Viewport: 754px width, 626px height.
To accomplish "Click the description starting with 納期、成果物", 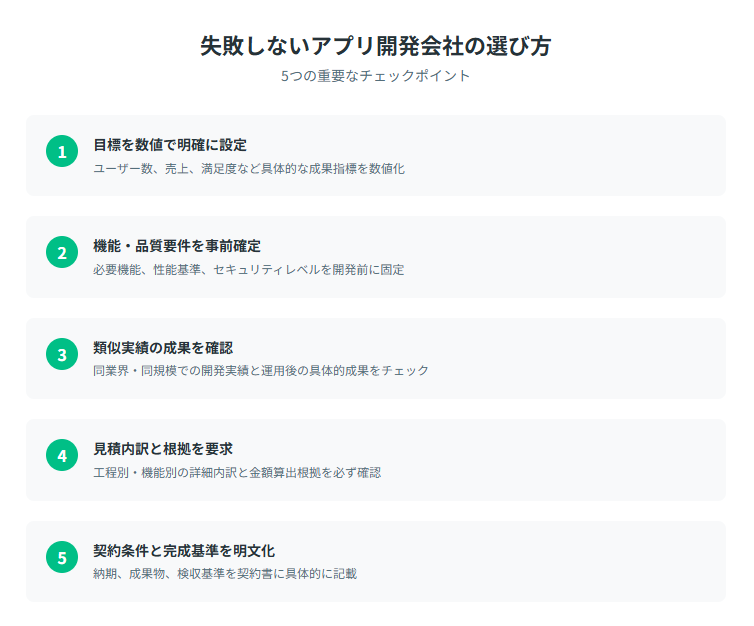I will coord(225,574).
